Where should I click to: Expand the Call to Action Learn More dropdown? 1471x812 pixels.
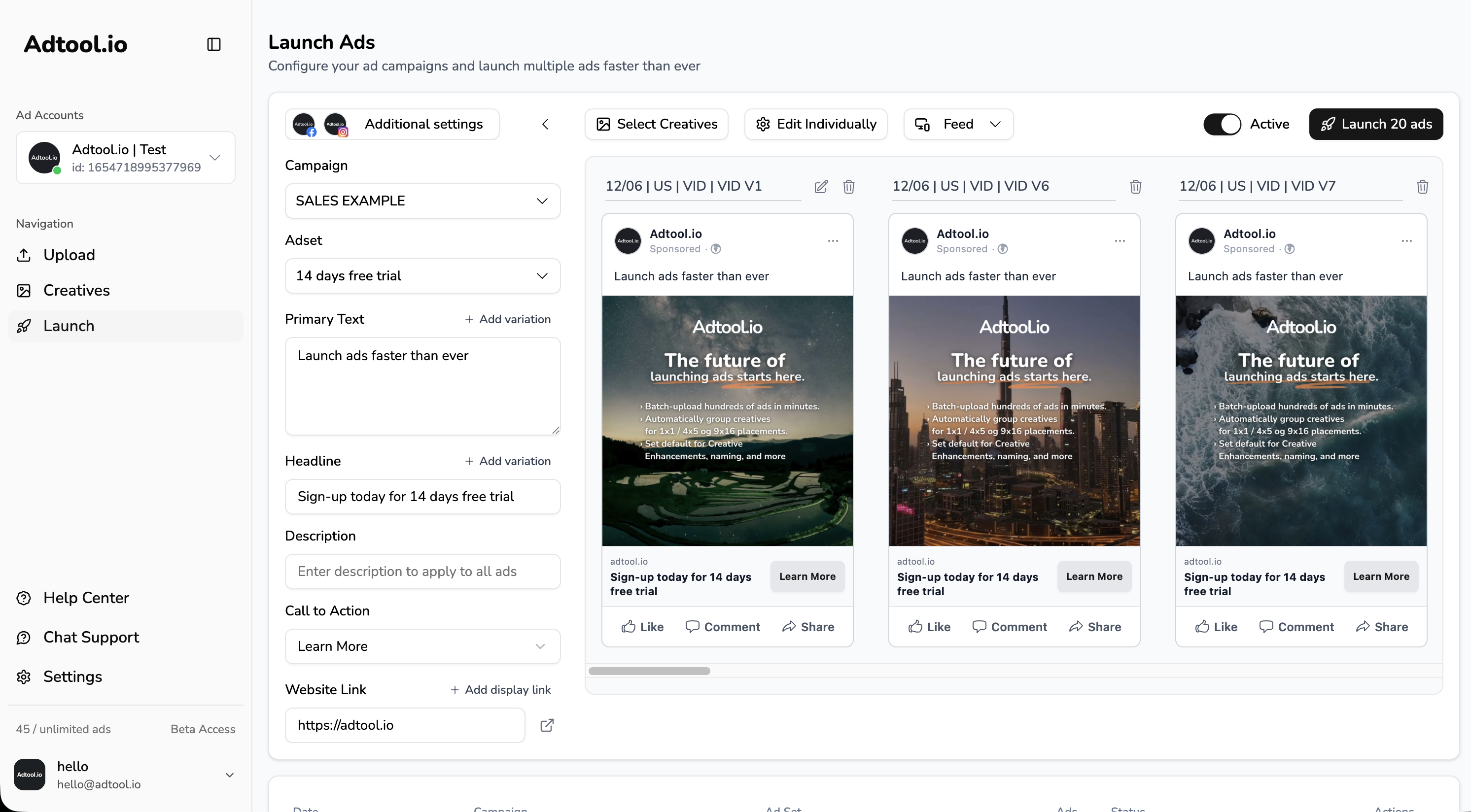422,646
